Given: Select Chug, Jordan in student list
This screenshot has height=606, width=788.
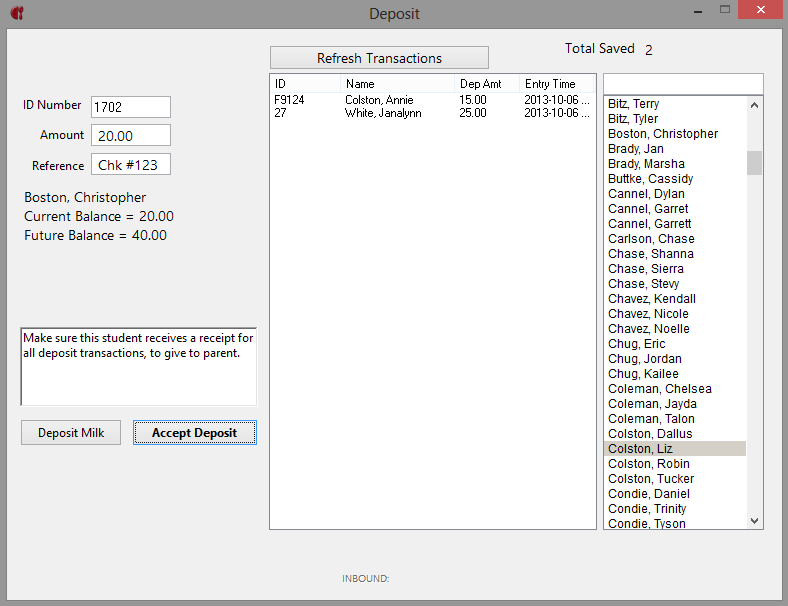Looking at the screenshot, I should click(674, 359).
